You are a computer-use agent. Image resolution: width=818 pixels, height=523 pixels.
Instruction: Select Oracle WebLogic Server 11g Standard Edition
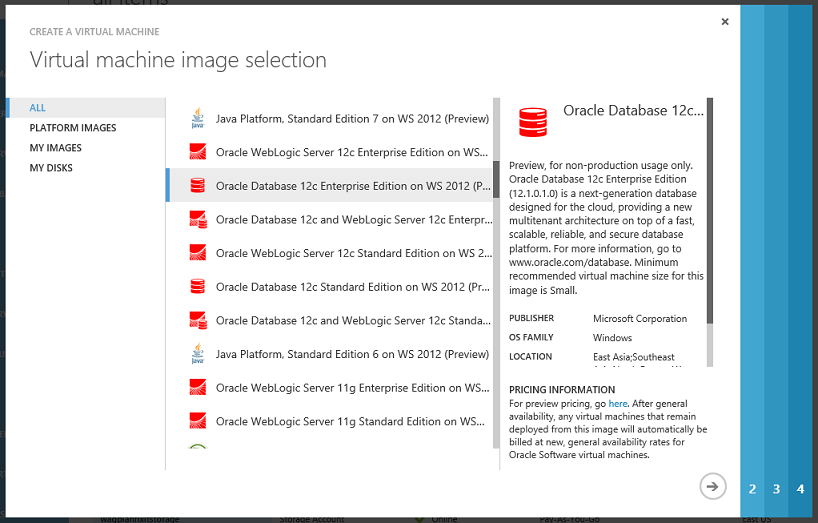329,421
